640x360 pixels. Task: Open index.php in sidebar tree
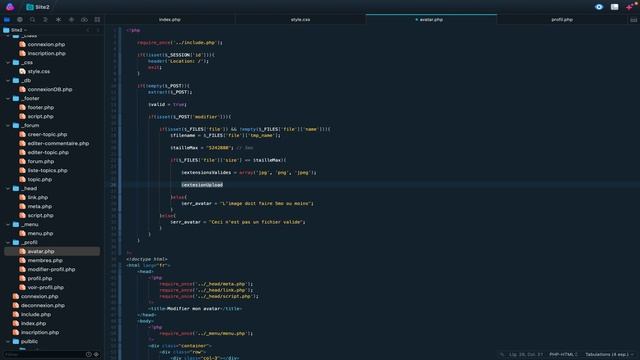[29, 323]
